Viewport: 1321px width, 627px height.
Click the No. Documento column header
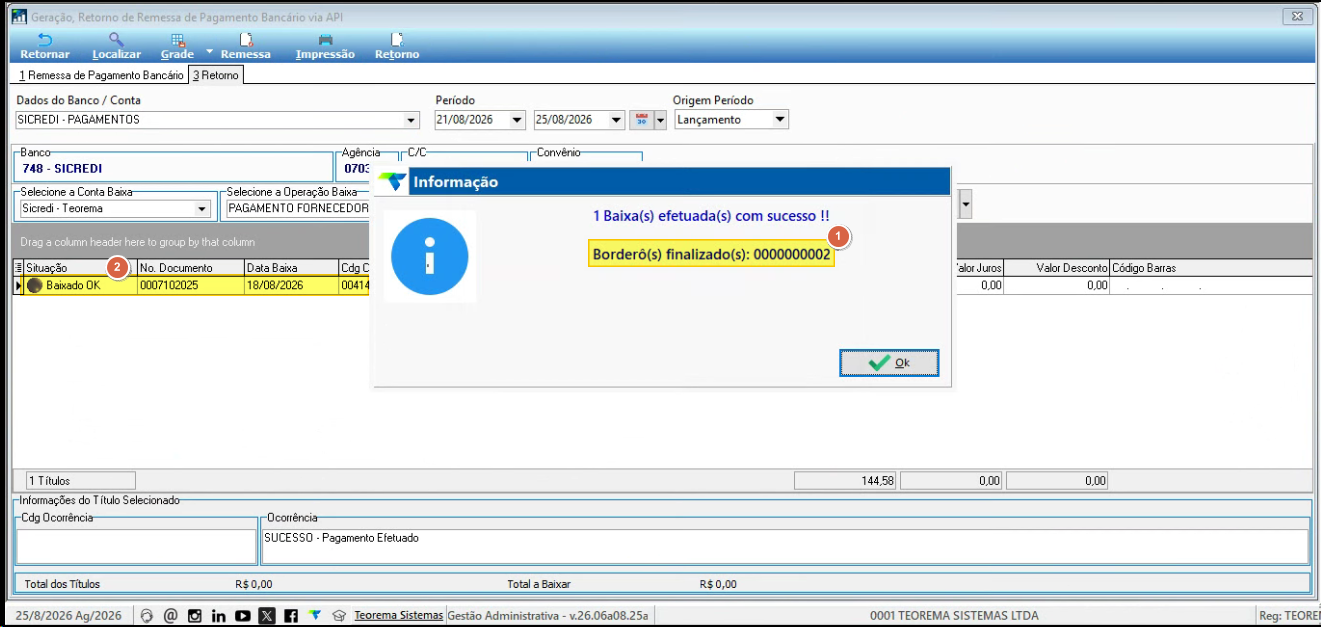tap(190, 268)
